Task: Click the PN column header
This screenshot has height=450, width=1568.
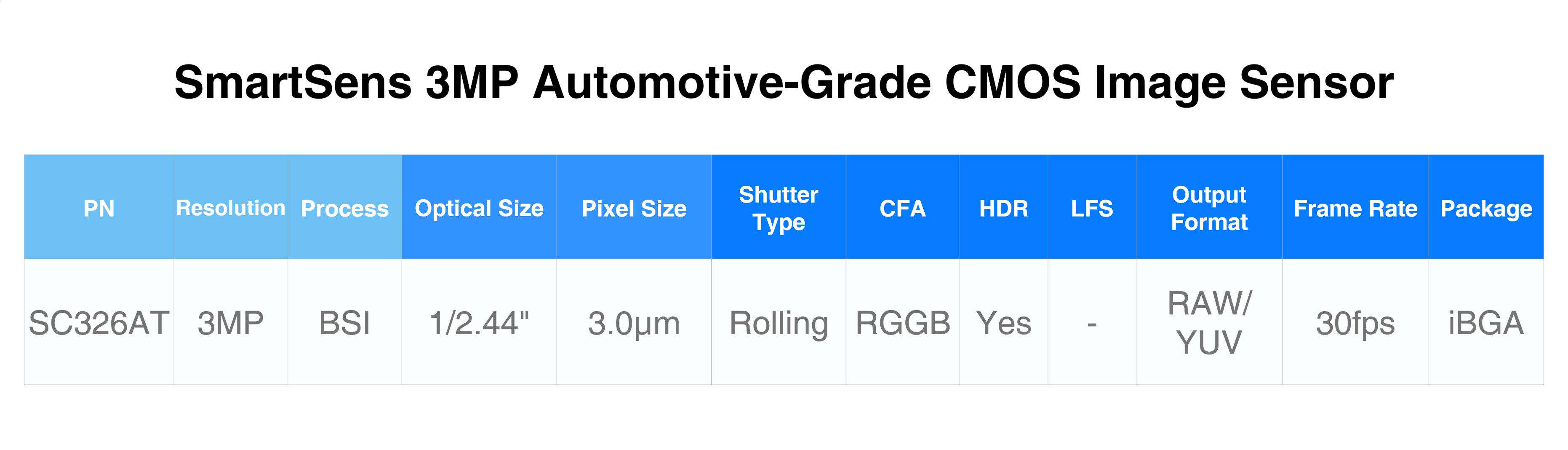Action: coord(99,208)
